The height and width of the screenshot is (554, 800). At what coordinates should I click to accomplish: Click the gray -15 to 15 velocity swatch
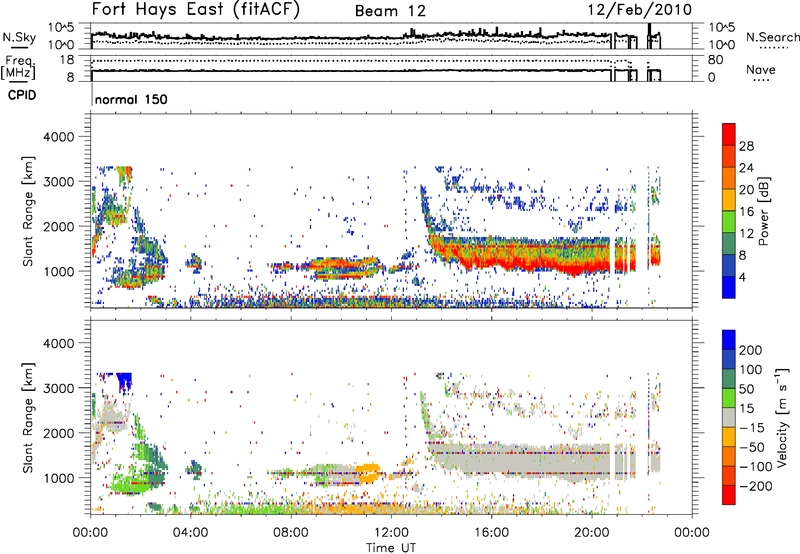(729, 417)
